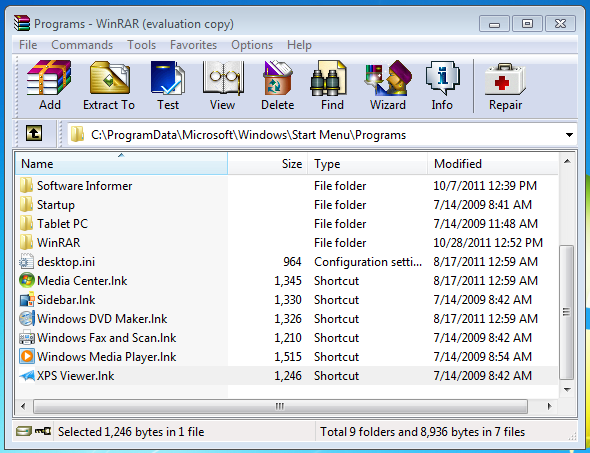Click the Media Center.lnk icon
Screen dimensions: 590x453
(x=27, y=281)
